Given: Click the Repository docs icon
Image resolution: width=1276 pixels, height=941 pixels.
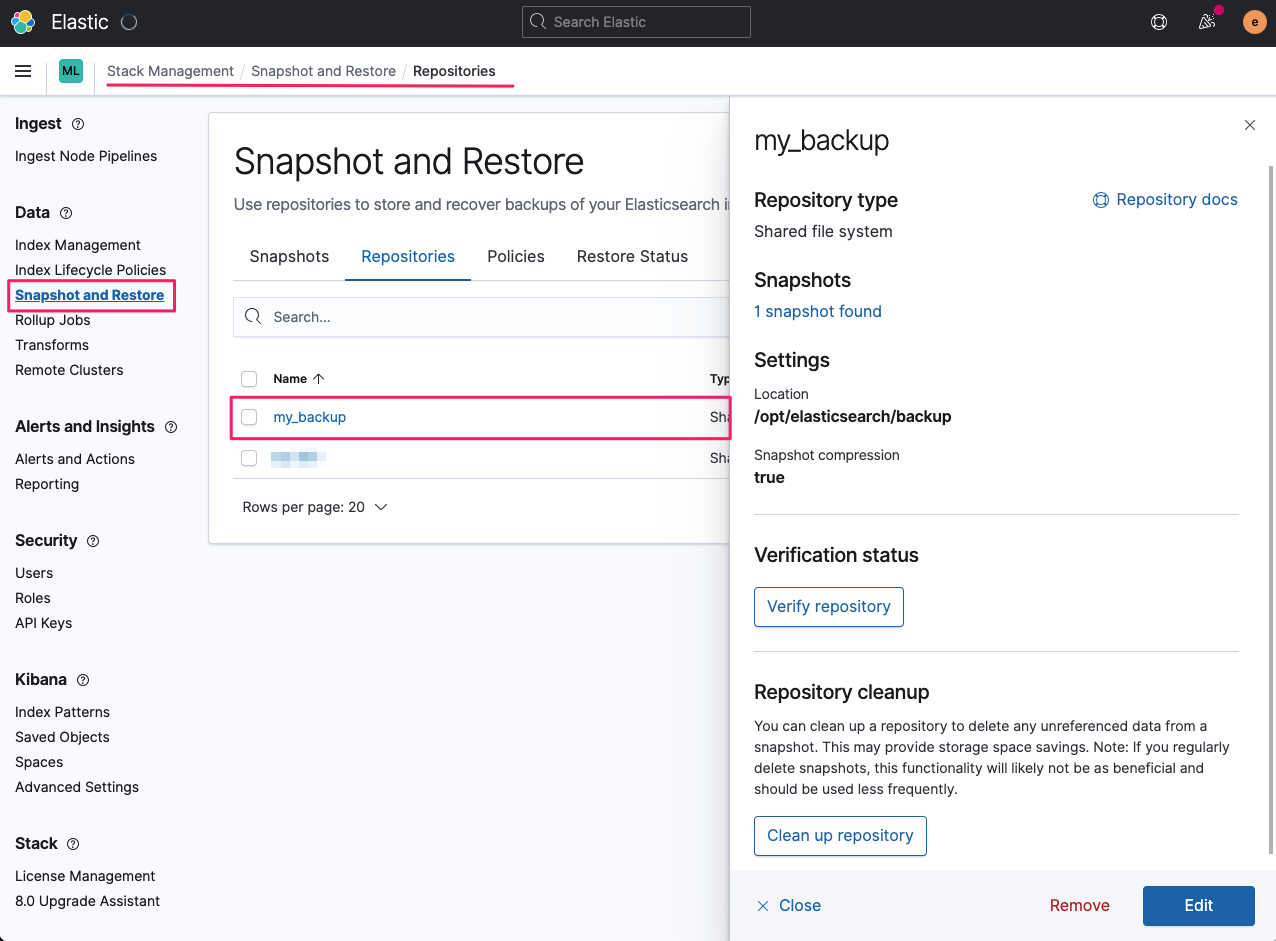Looking at the screenshot, I should point(1101,200).
